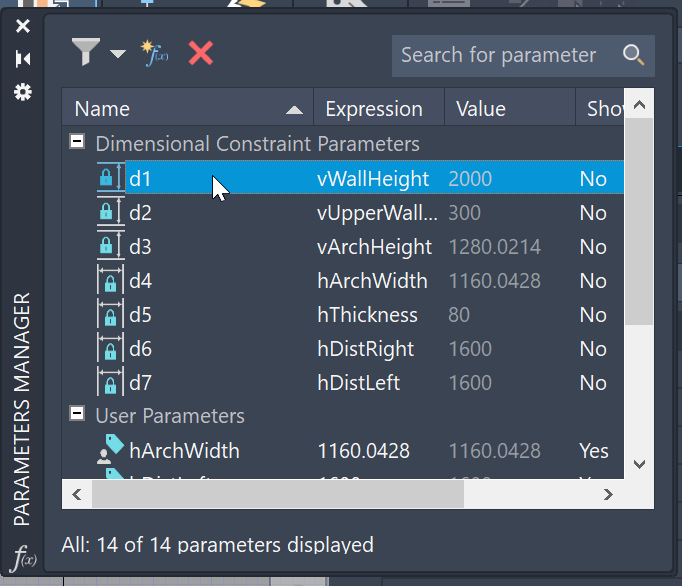This screenshot has height=586, width=682.
Task: Collapse Dimensional Constraint Parameters group
Action: click(x=77, y=141)
